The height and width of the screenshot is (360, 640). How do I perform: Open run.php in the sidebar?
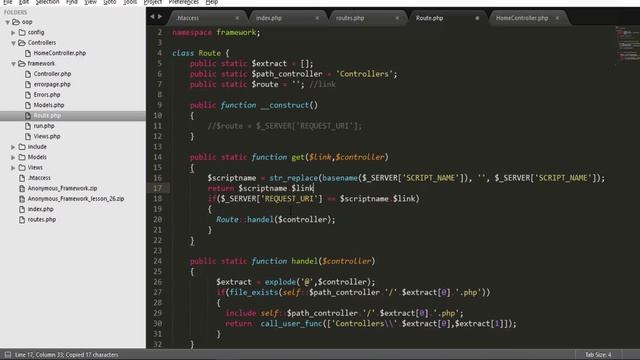click(x=44, y=126)
